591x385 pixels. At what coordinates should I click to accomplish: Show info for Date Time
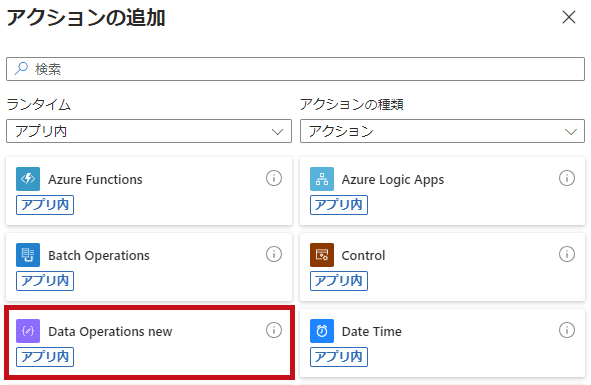point(567,330)
